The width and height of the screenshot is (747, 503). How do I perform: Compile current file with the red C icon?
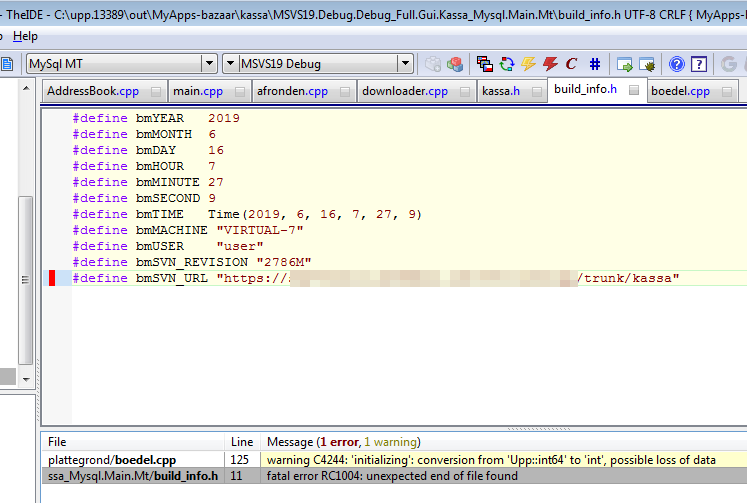point(571,64)
